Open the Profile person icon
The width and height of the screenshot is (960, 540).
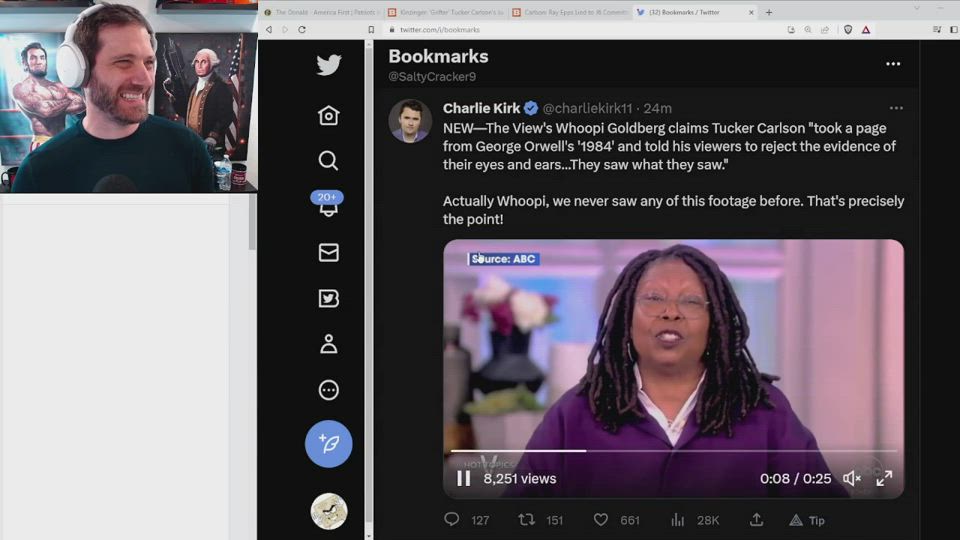click(328, 344)
